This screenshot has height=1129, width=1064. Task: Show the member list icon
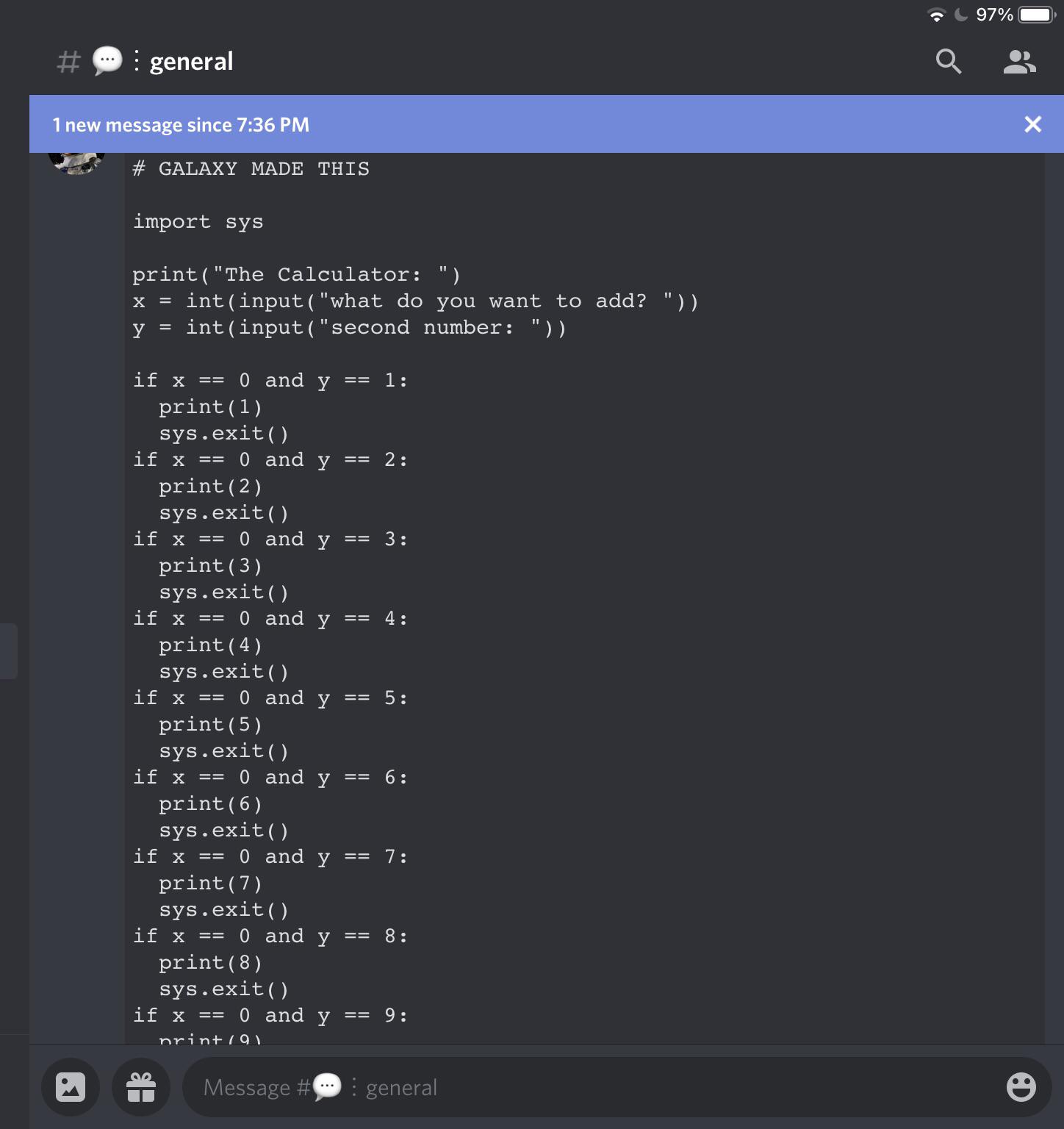[x=1020, y=62]
